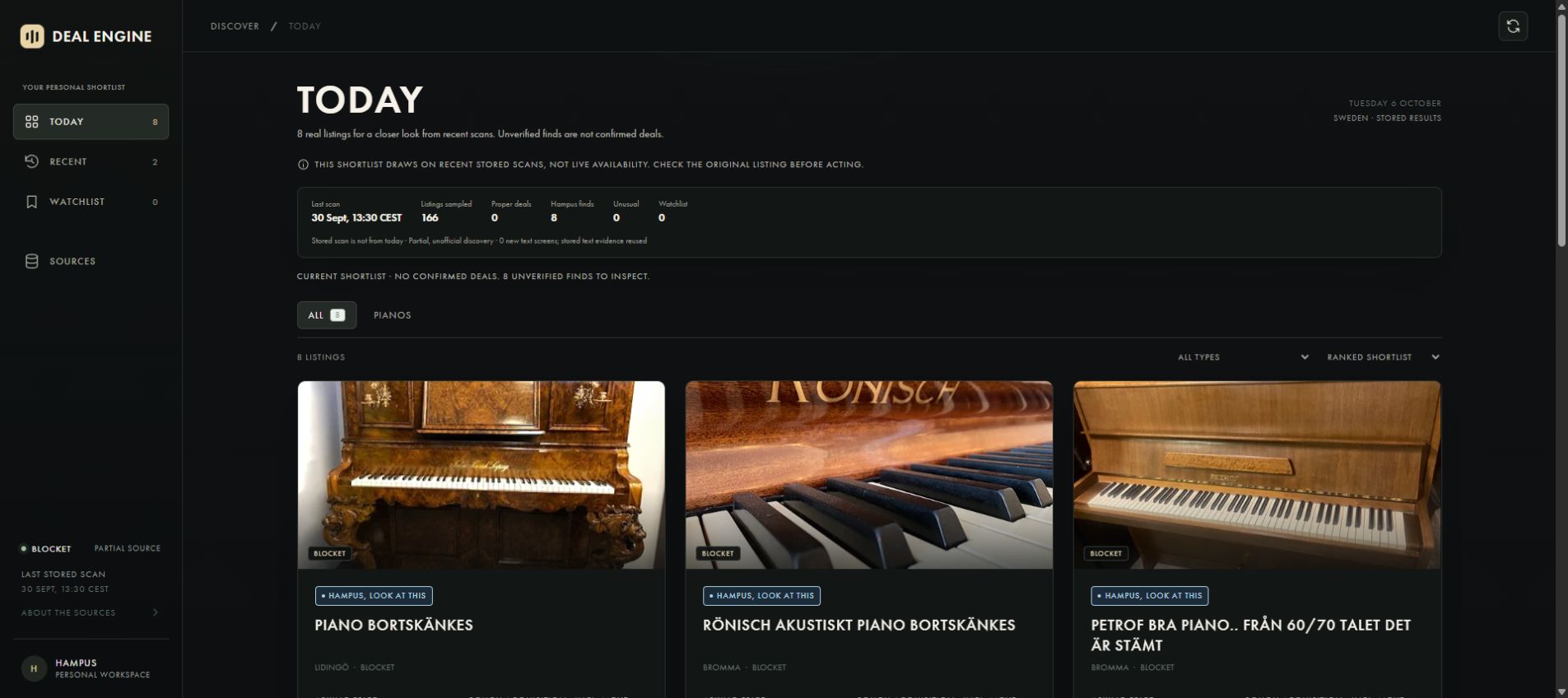The height and width of the screenshot is (698, 1568).
Task: Click the Blocket source status in sidebar
Action: point(46,548)
